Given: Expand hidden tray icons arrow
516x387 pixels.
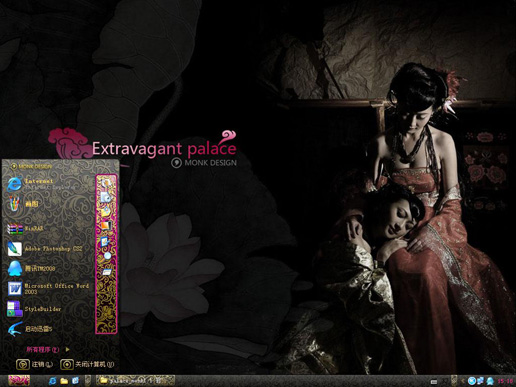Looking at the screenshot, I should tap(463, 381).
